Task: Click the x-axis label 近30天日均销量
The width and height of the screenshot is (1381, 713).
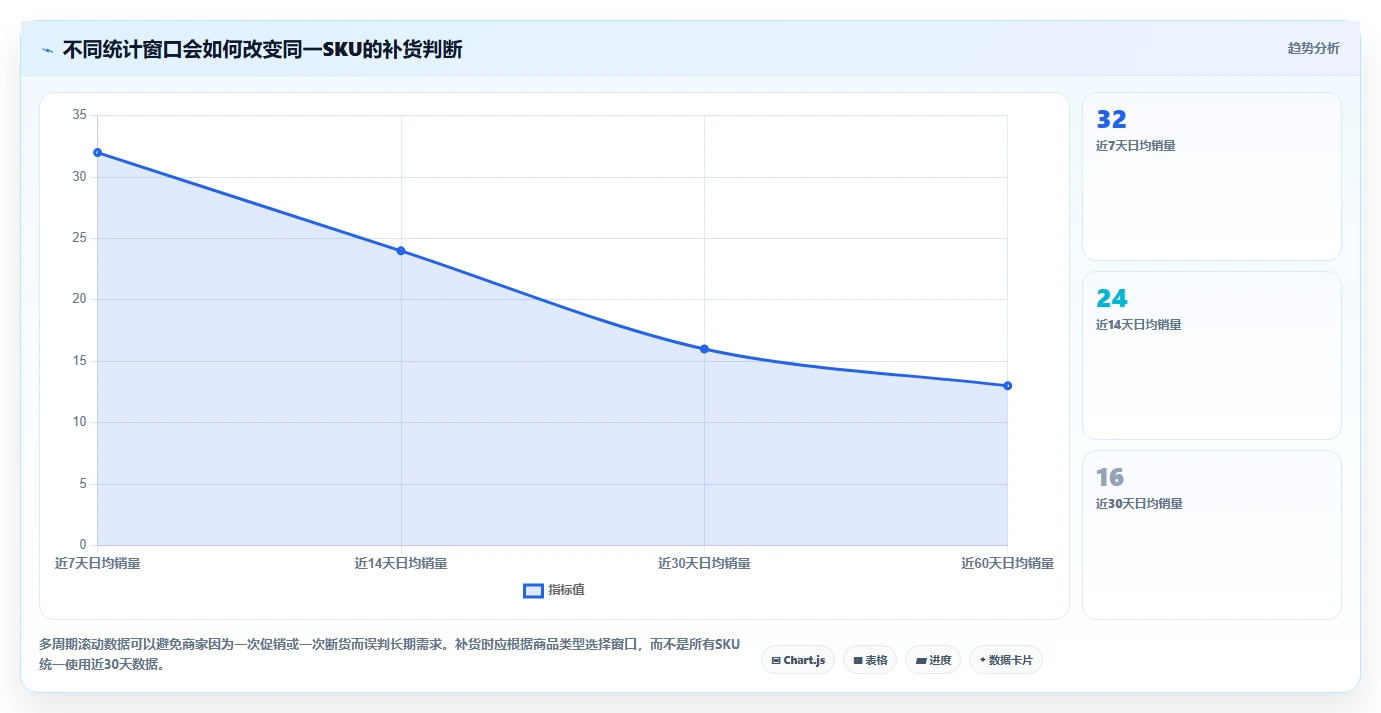Action: point(704,563)
